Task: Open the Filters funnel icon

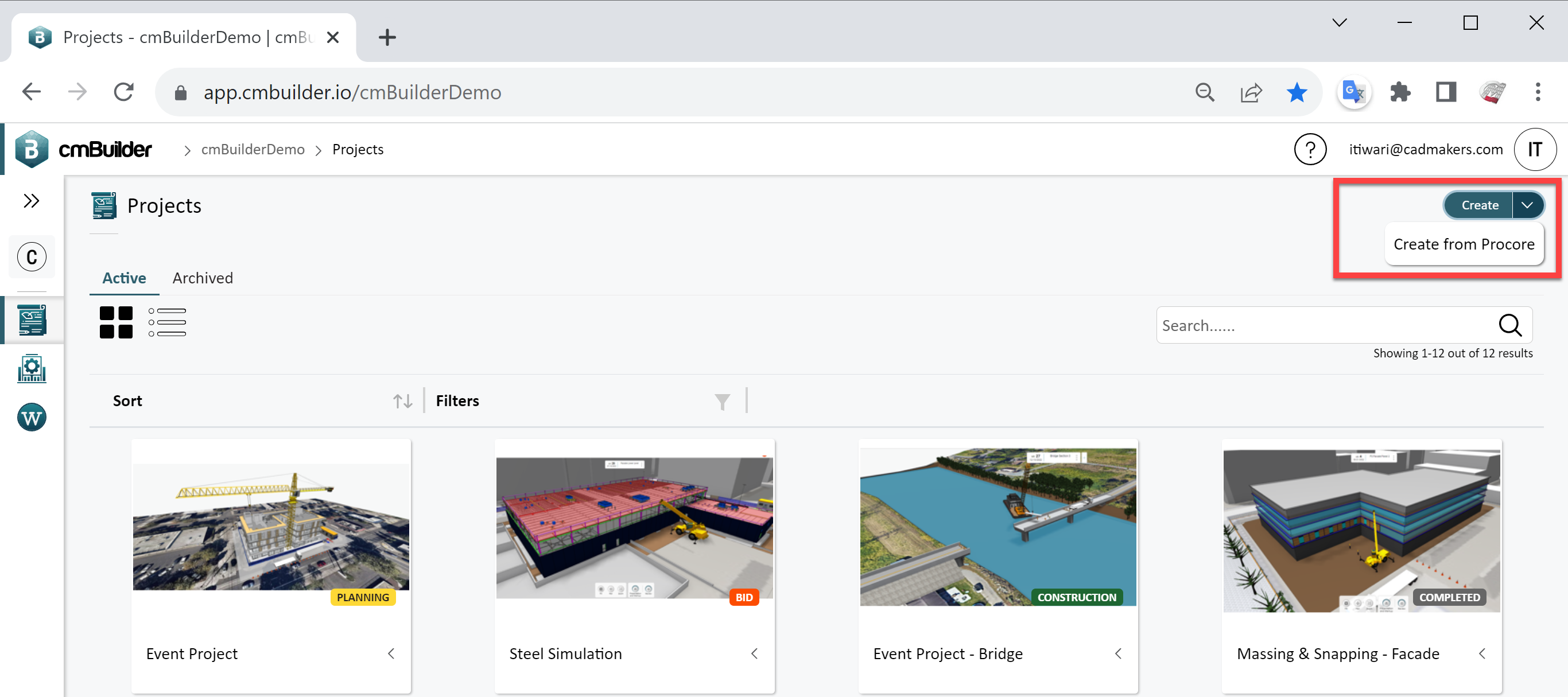Action: click(x=722, y=402)
